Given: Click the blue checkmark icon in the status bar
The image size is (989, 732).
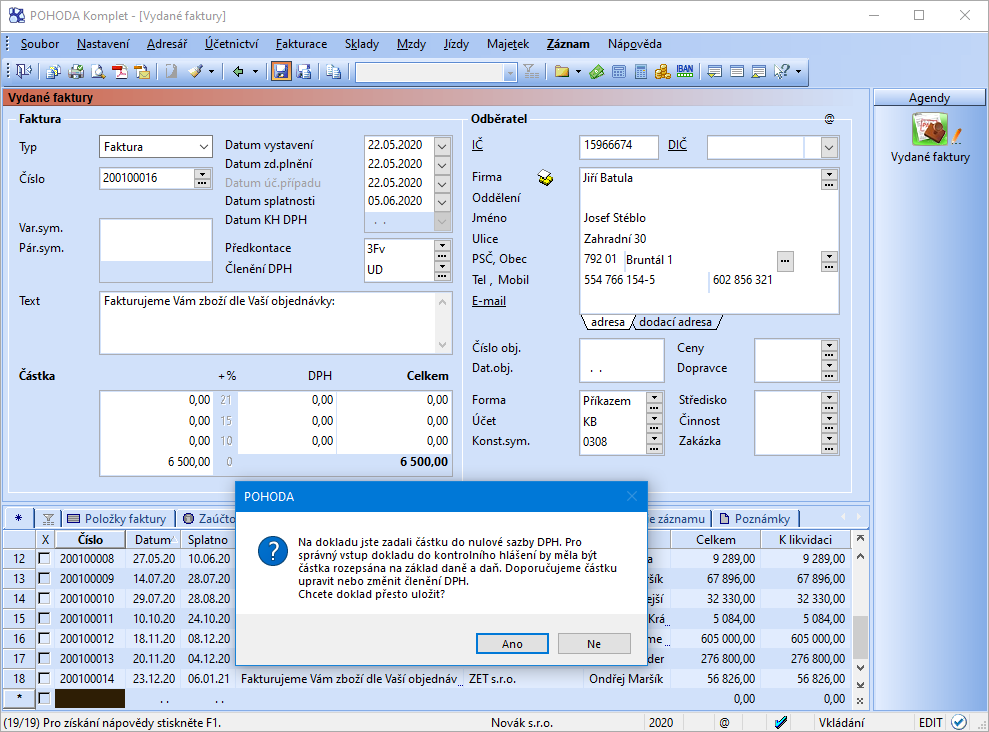Looking at the screenshot, I should [781, 723].
